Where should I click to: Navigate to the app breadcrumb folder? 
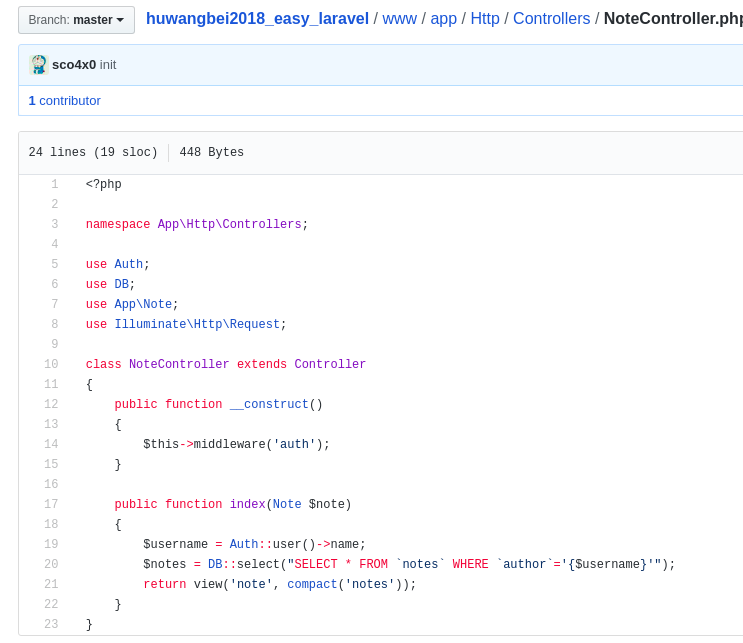(443, 19)
